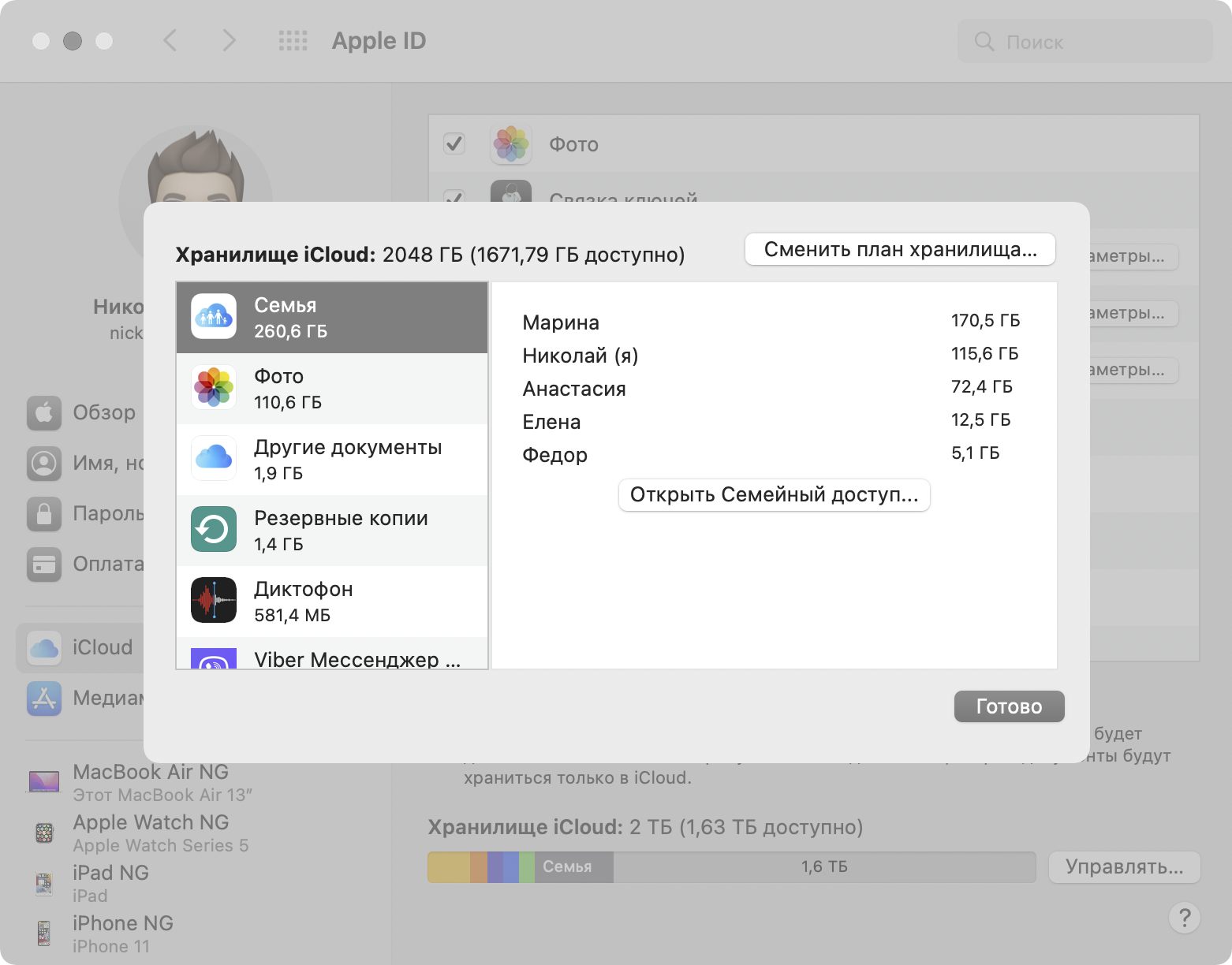
Task: Click Открыть Семейный доступ button
Action: coord(775,495)
